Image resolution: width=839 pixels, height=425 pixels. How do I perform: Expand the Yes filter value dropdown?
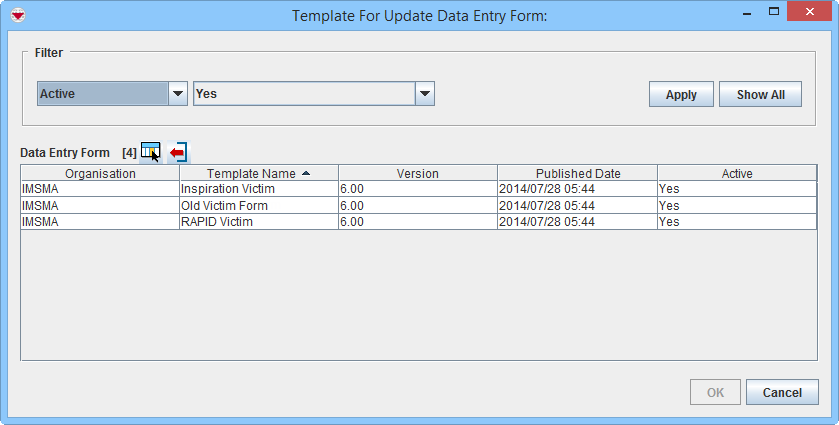[425, 94]
